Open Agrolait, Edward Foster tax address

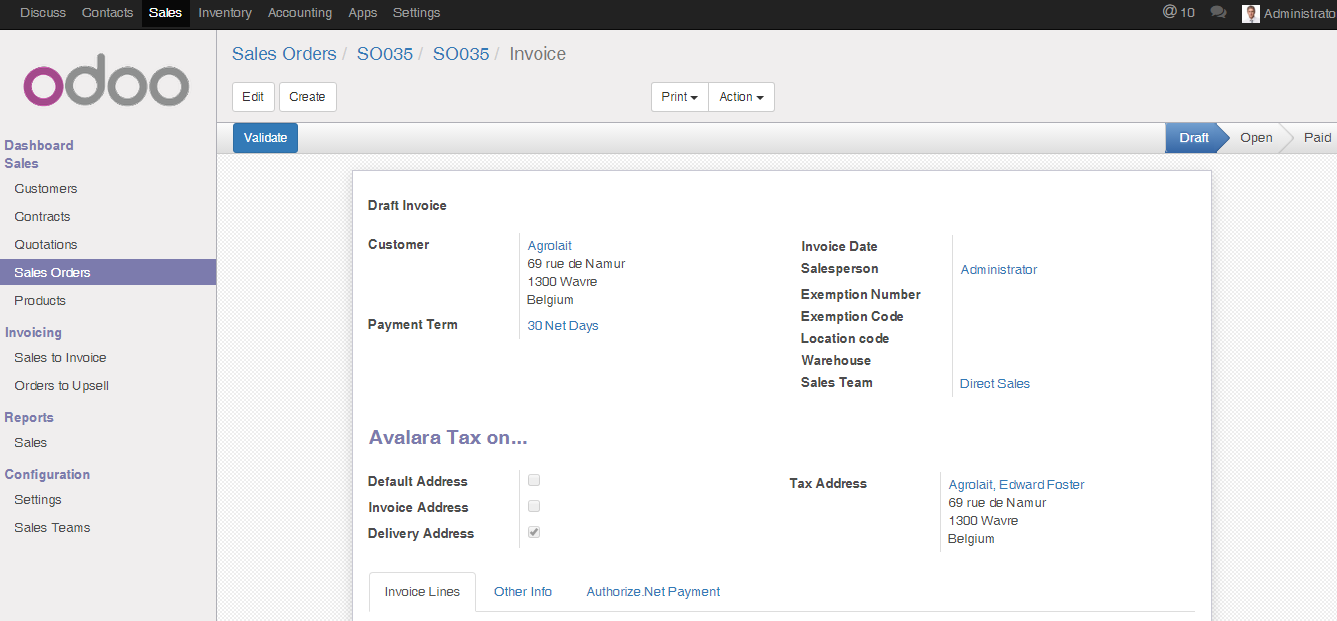coord(1017,485)
